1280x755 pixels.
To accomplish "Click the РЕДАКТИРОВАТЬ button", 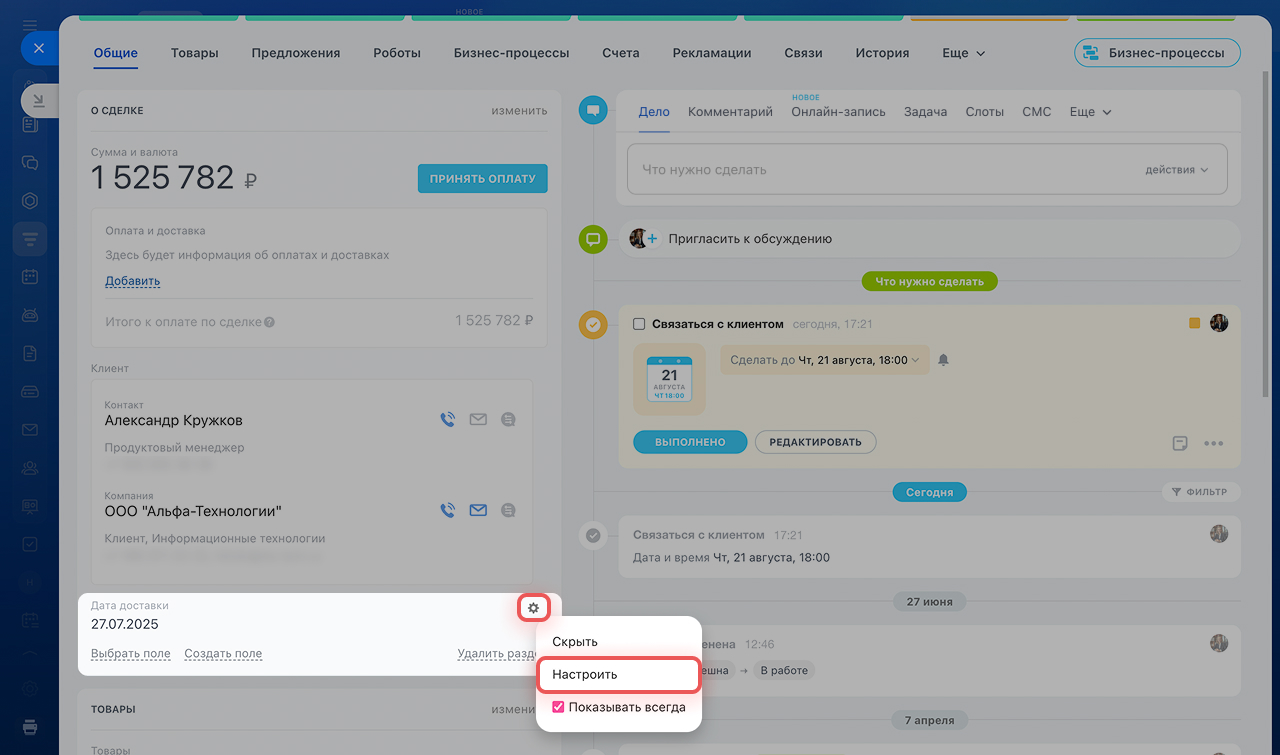I will (815, 442).
